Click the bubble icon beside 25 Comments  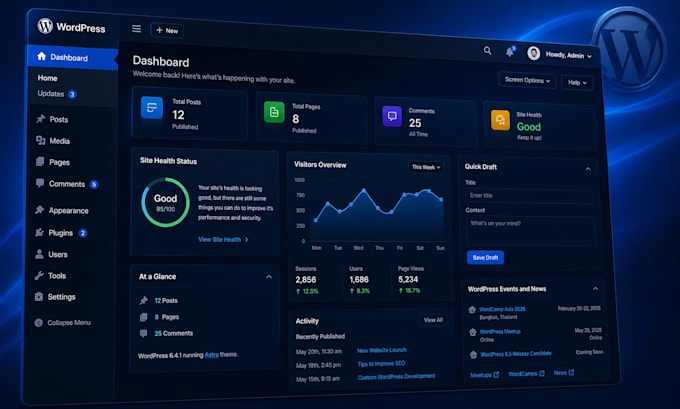[143, 333]
